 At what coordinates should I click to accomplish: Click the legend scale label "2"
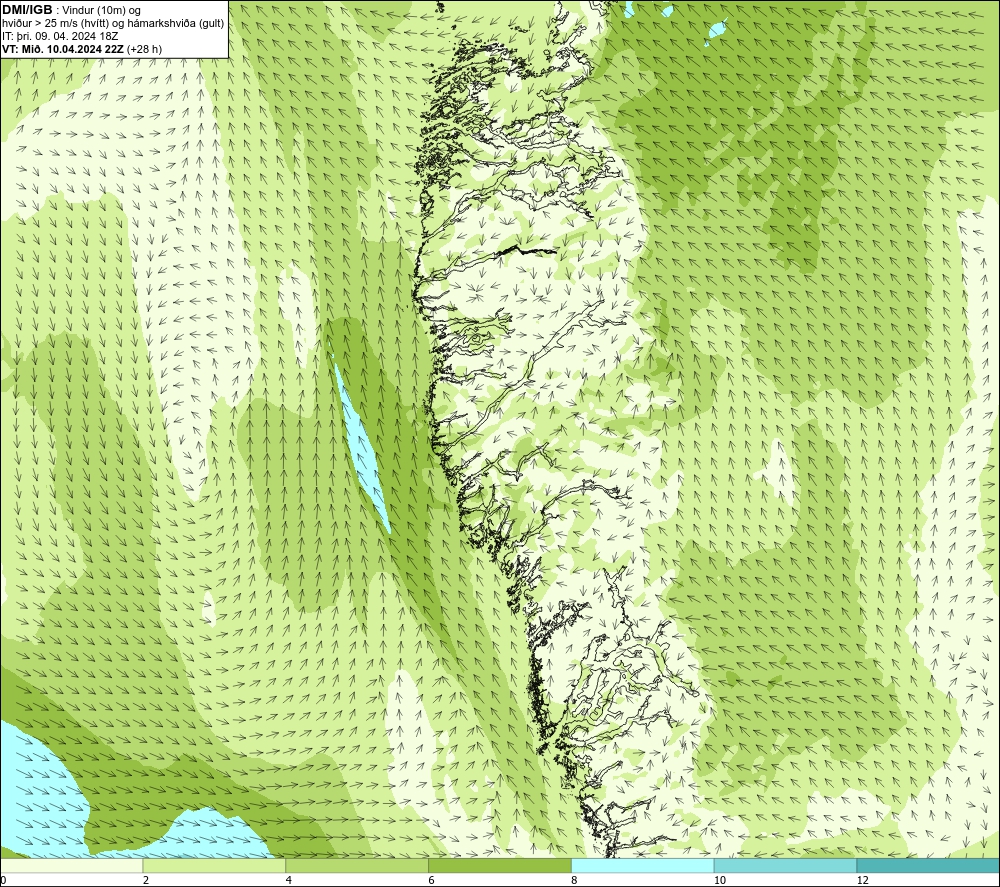(x=146, y=880)
